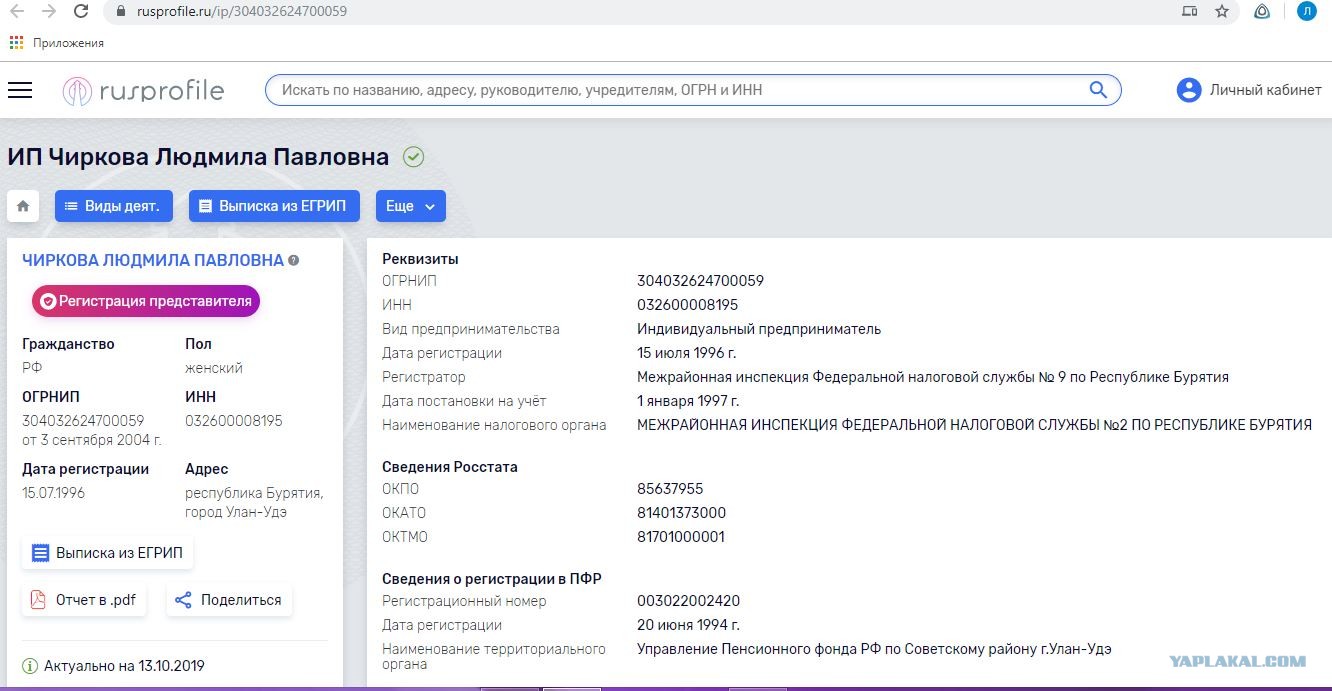
Task: Click the home icon button
Action: (x=23, y=206)
